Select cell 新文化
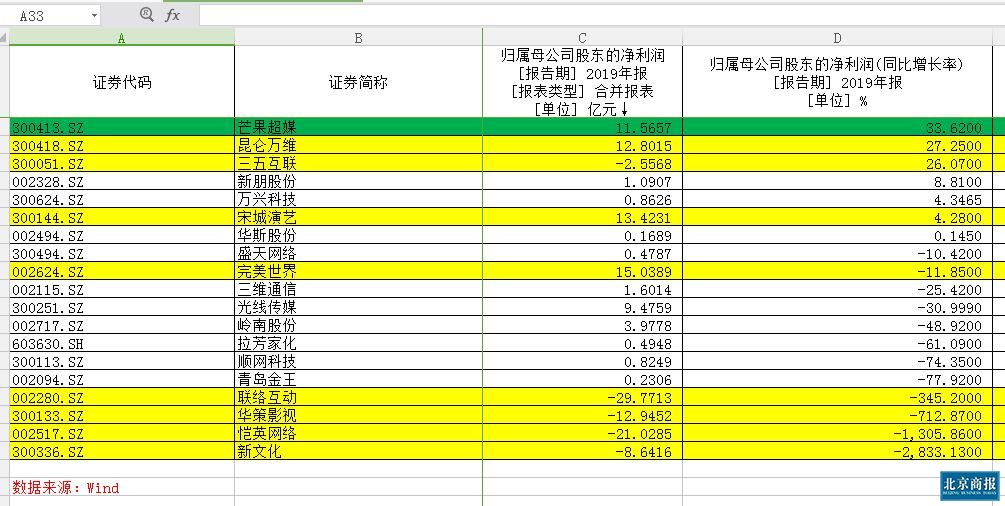Screen dimensions: 1005x506 tap(358, 450)
